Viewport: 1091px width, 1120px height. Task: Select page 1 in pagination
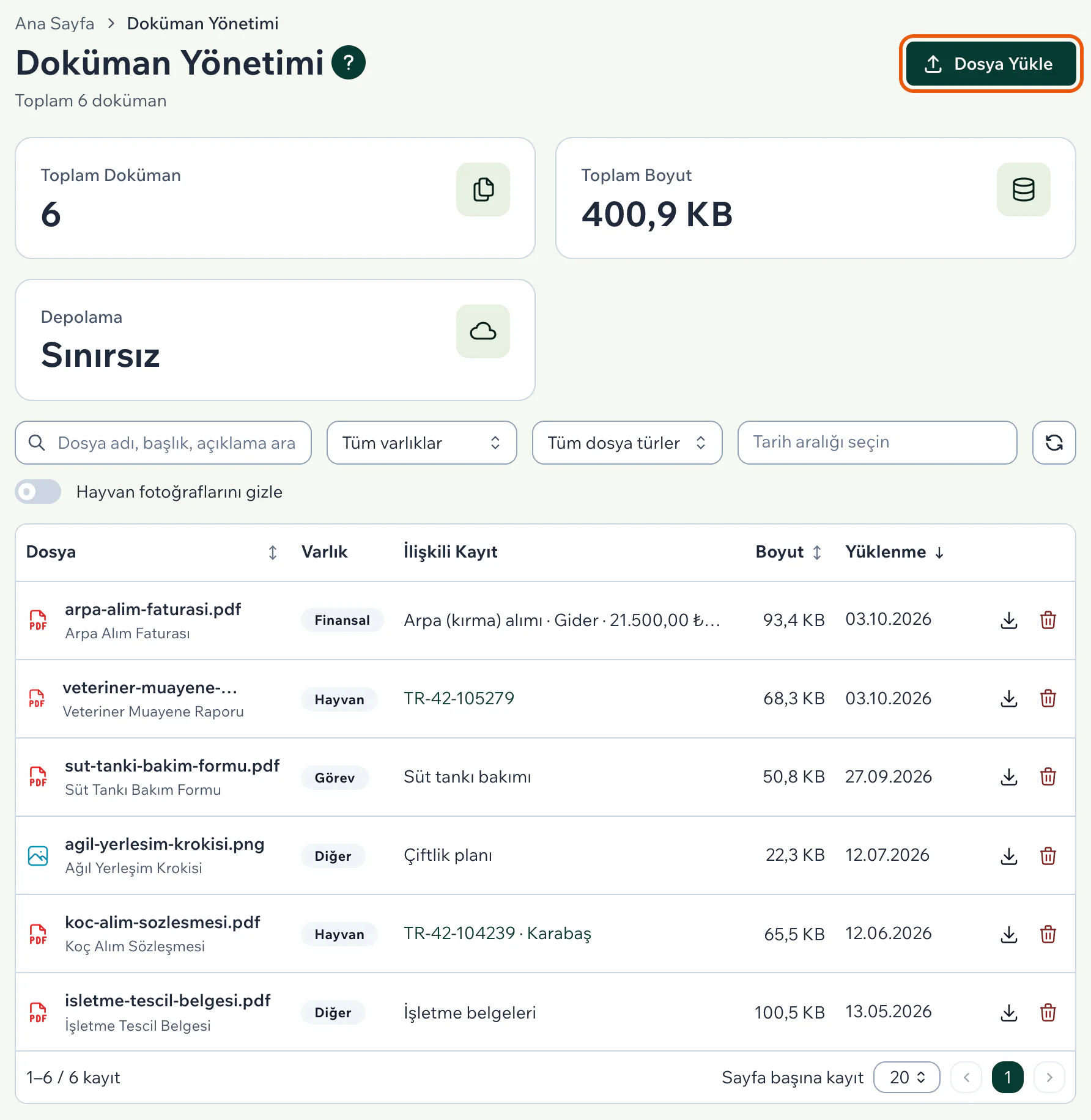coord(1008,1077)
